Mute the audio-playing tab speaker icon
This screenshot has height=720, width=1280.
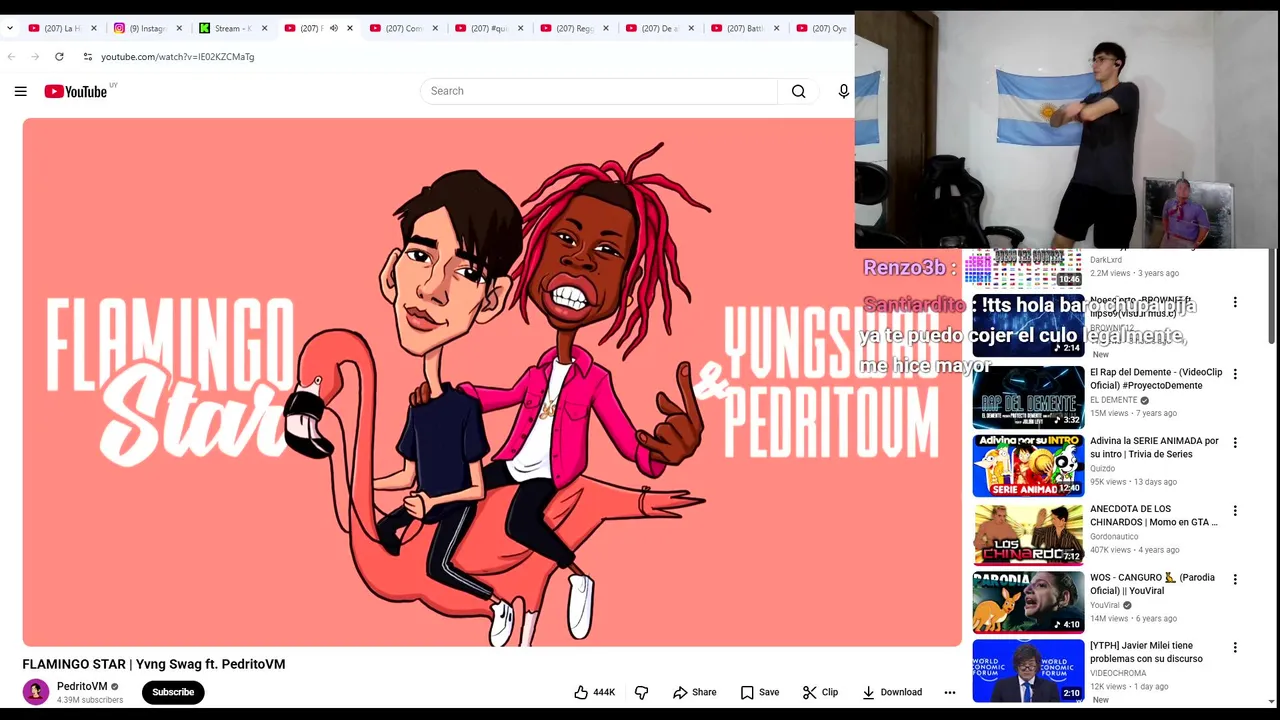tap(334, 28)
